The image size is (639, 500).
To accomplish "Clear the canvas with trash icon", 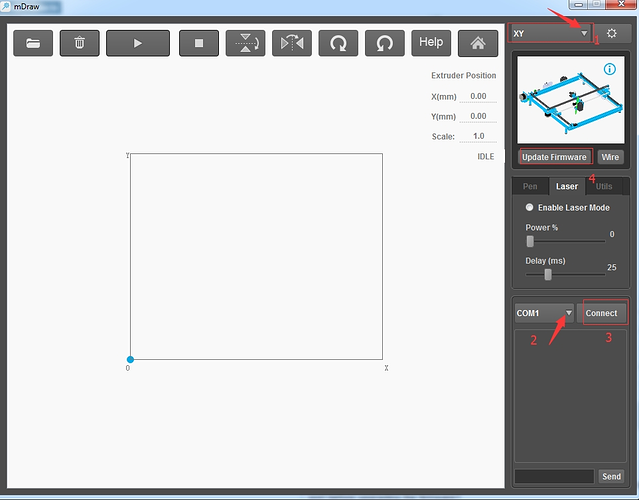I will coord(79,43).
